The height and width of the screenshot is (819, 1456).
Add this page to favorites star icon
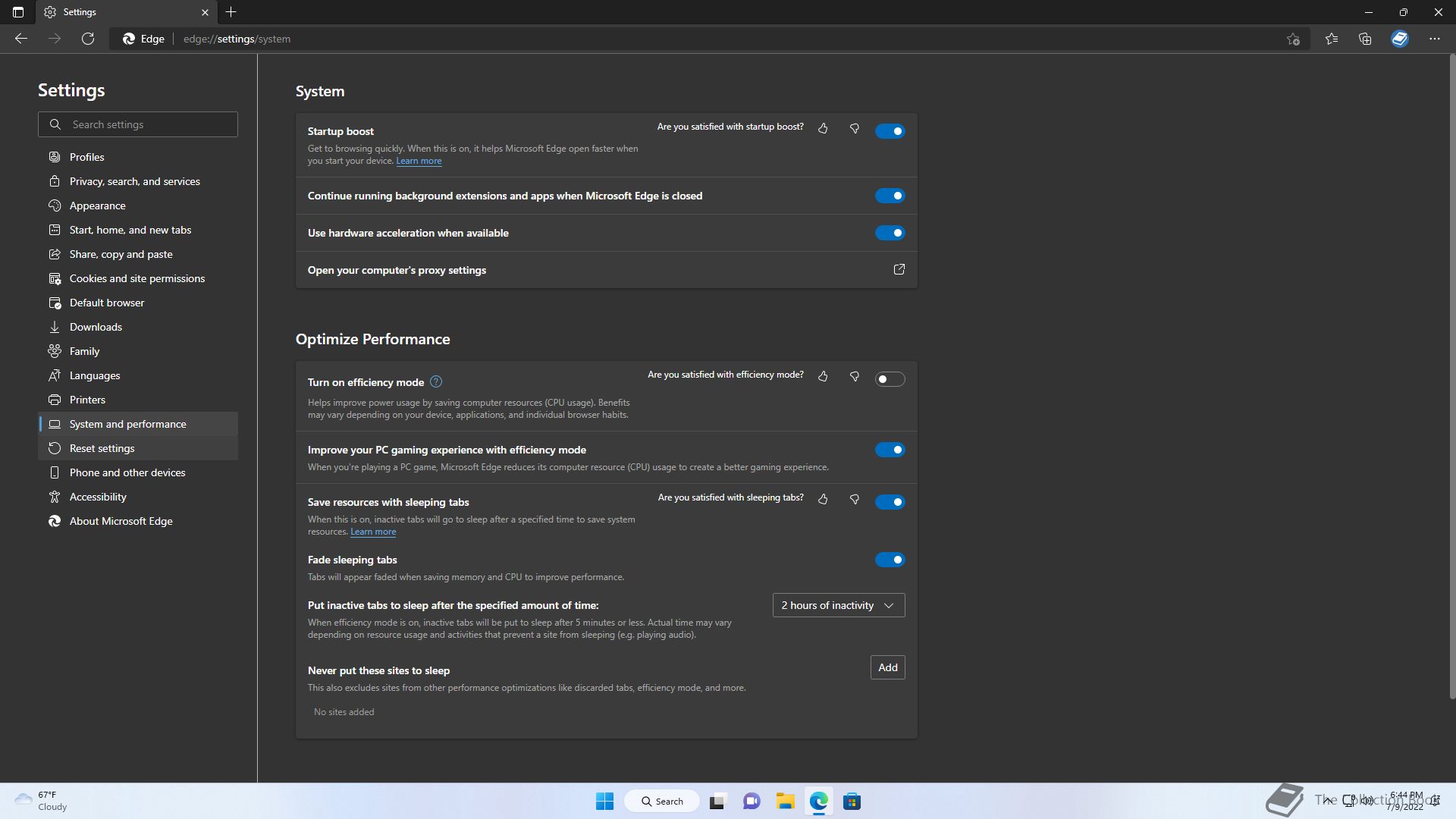pos(1294,39)
